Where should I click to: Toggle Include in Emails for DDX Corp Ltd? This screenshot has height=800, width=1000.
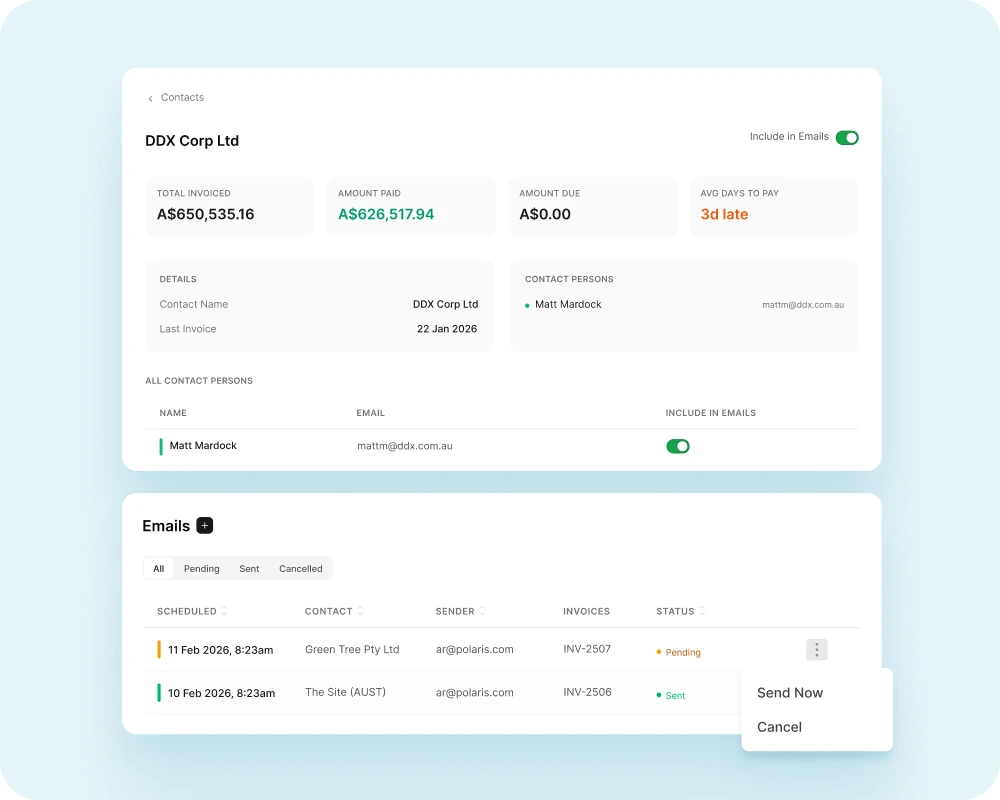[847, 138]
